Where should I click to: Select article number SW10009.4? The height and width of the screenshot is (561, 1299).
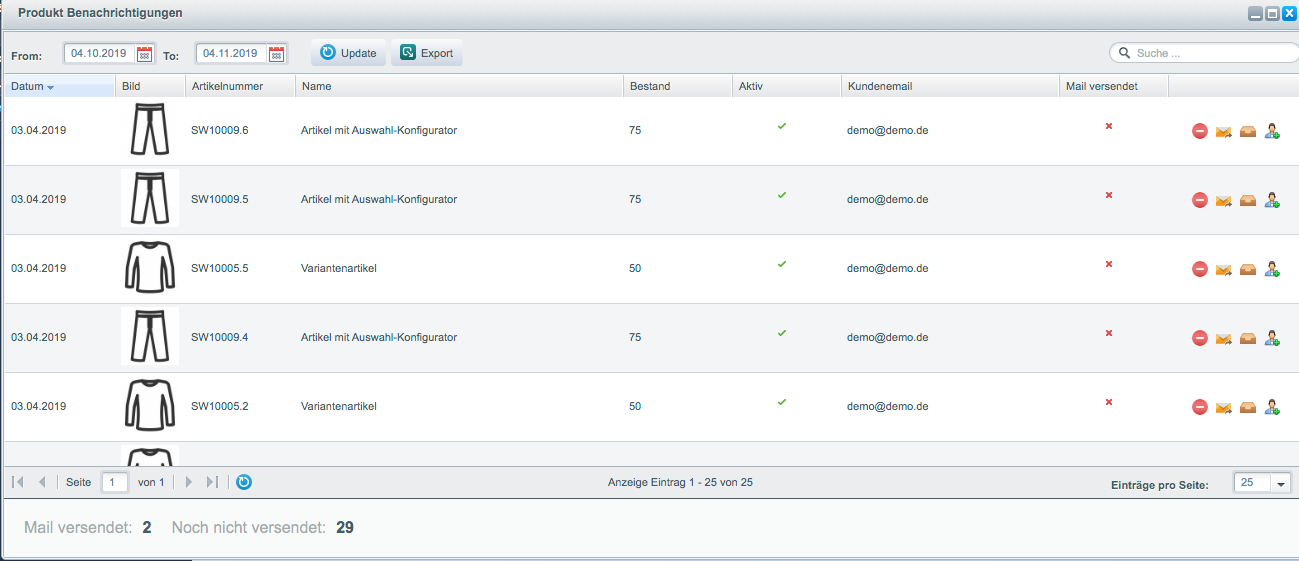click(220, 338)
